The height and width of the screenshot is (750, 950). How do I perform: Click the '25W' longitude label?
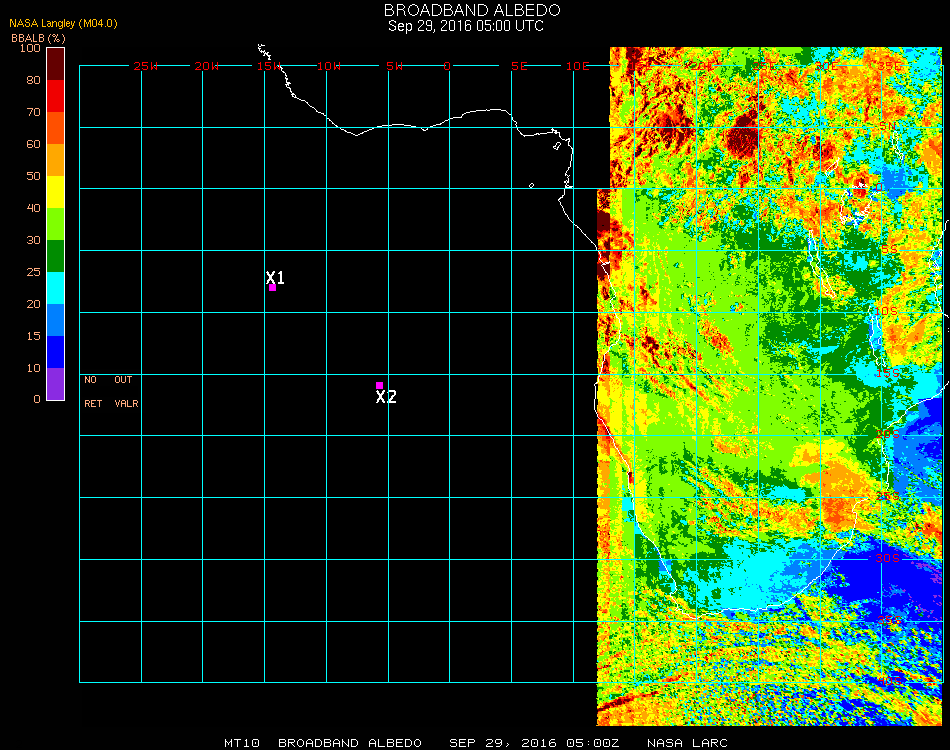[145, 66]
